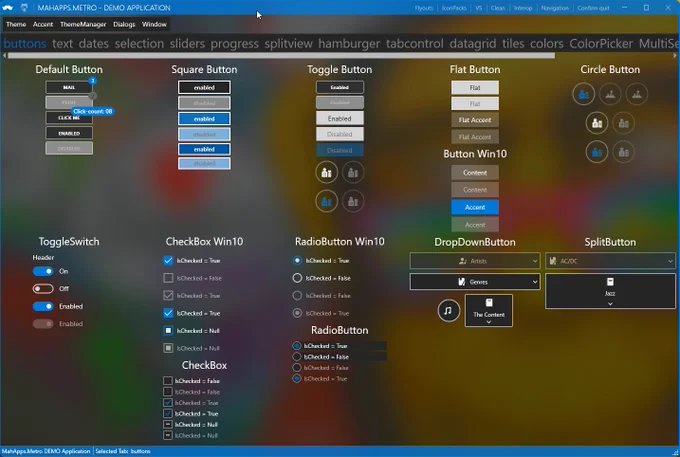This screenshot has width=680, height=457.
Task: Open the hamburger tab
Action: 349,44
